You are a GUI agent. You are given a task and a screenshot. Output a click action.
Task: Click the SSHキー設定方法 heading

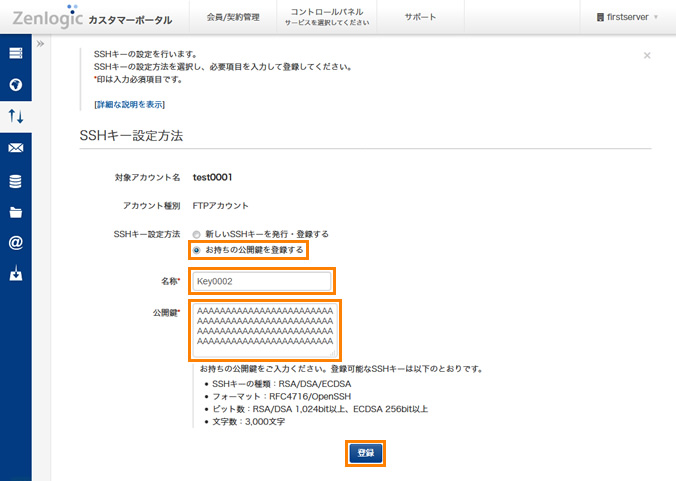131,135
